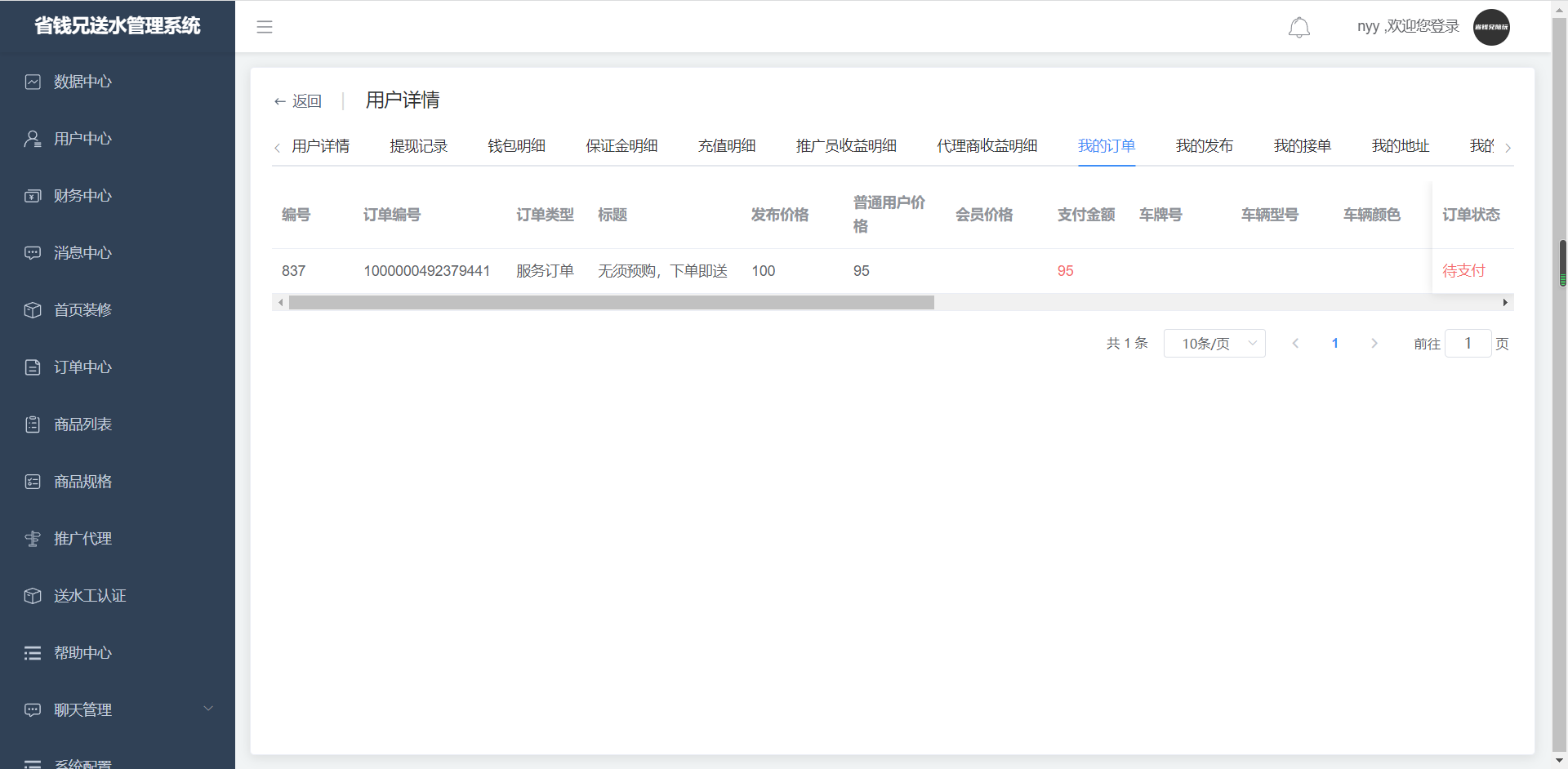This screenshot has width=1568, height=769.
Task: Switch to the 我的发布 tab
Action: pos(1204,146)
